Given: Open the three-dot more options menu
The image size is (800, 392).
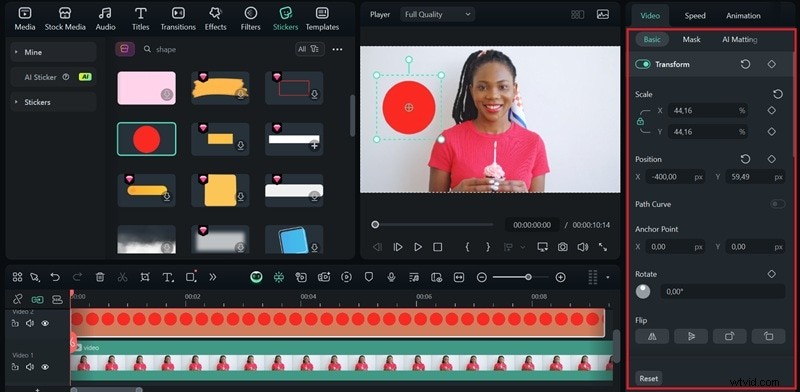Looking at the screenshot, I should pos(337,50).
